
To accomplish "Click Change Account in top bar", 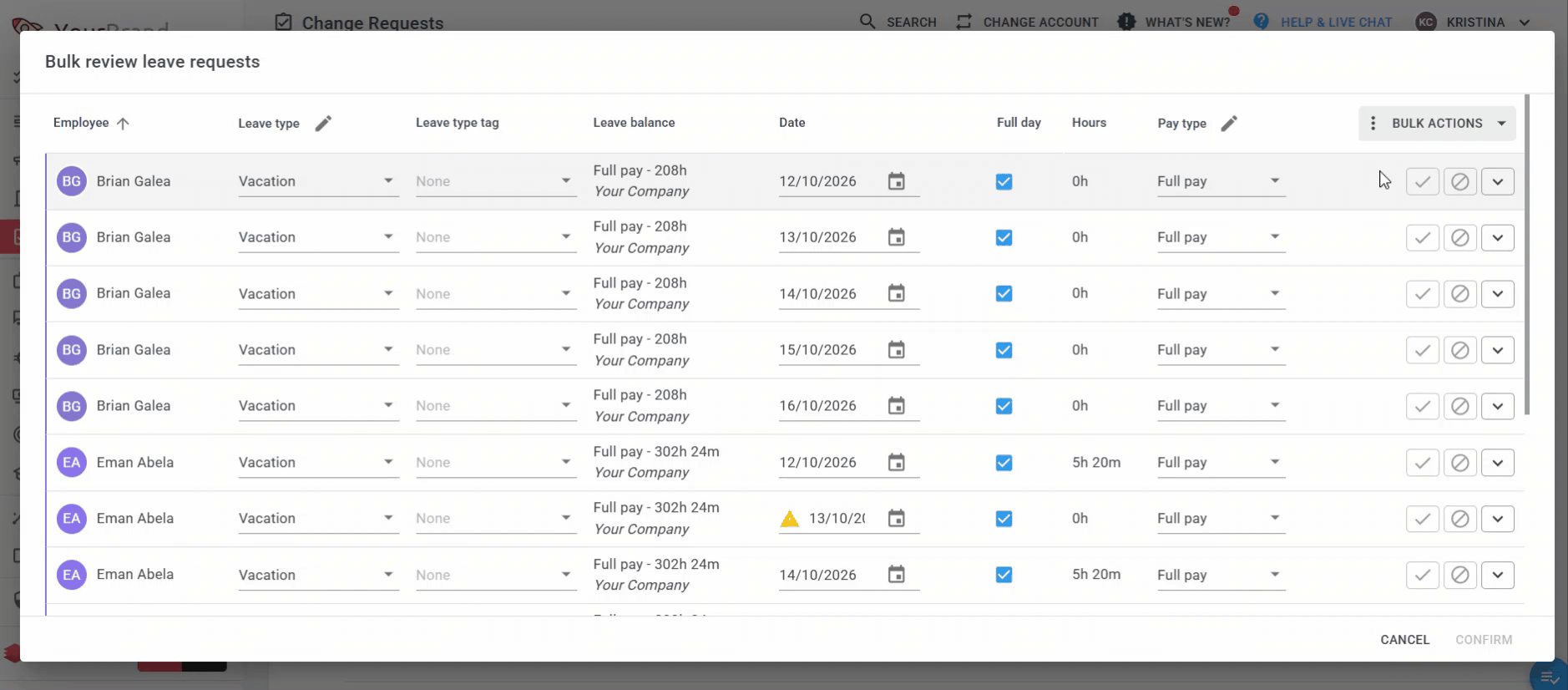I will click(1027, 22).
